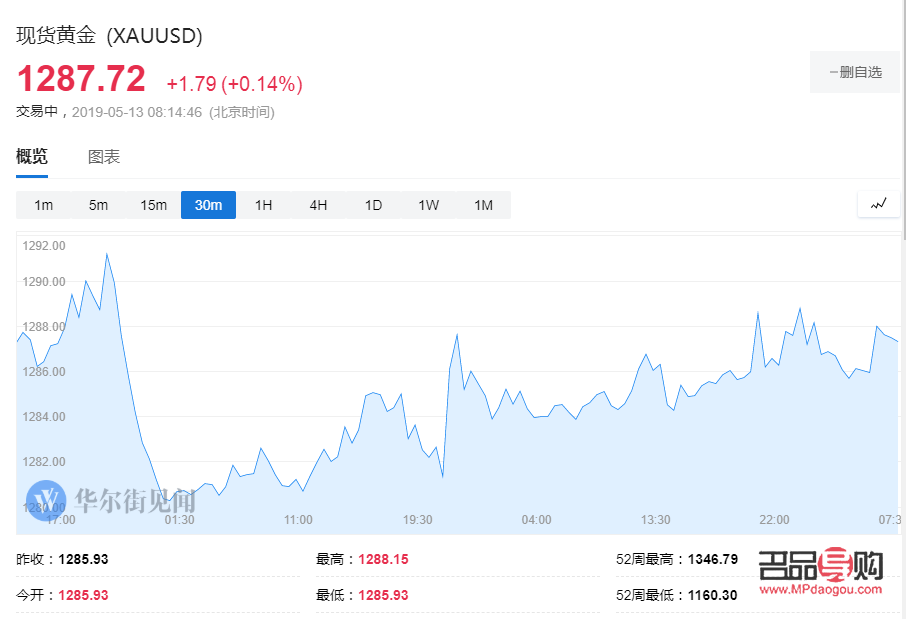Select the 15m timeframe
Screen dimensions: 906x619
tap(152, 204)
